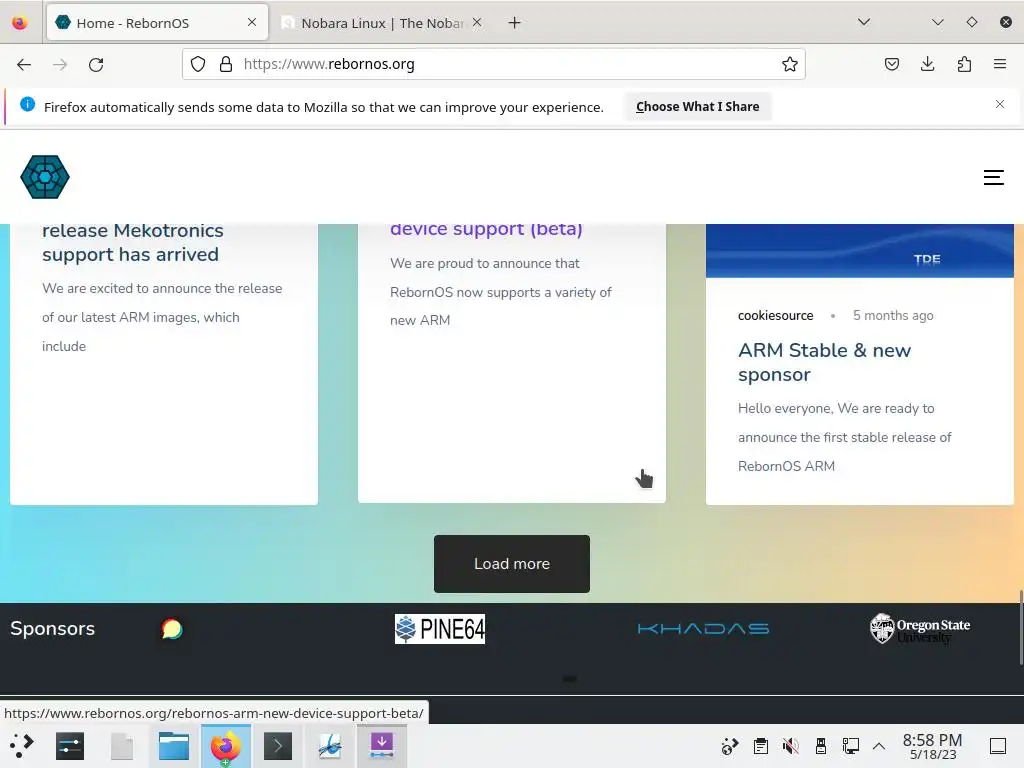Open network connections tray icon
This screenshot has height=768, width=1024.
pyautogui.click(x=850, y=746)
